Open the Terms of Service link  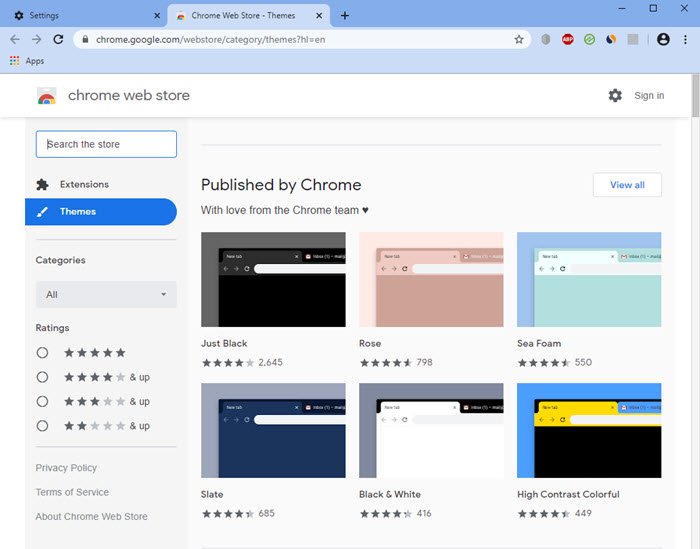tap(72, 492)
